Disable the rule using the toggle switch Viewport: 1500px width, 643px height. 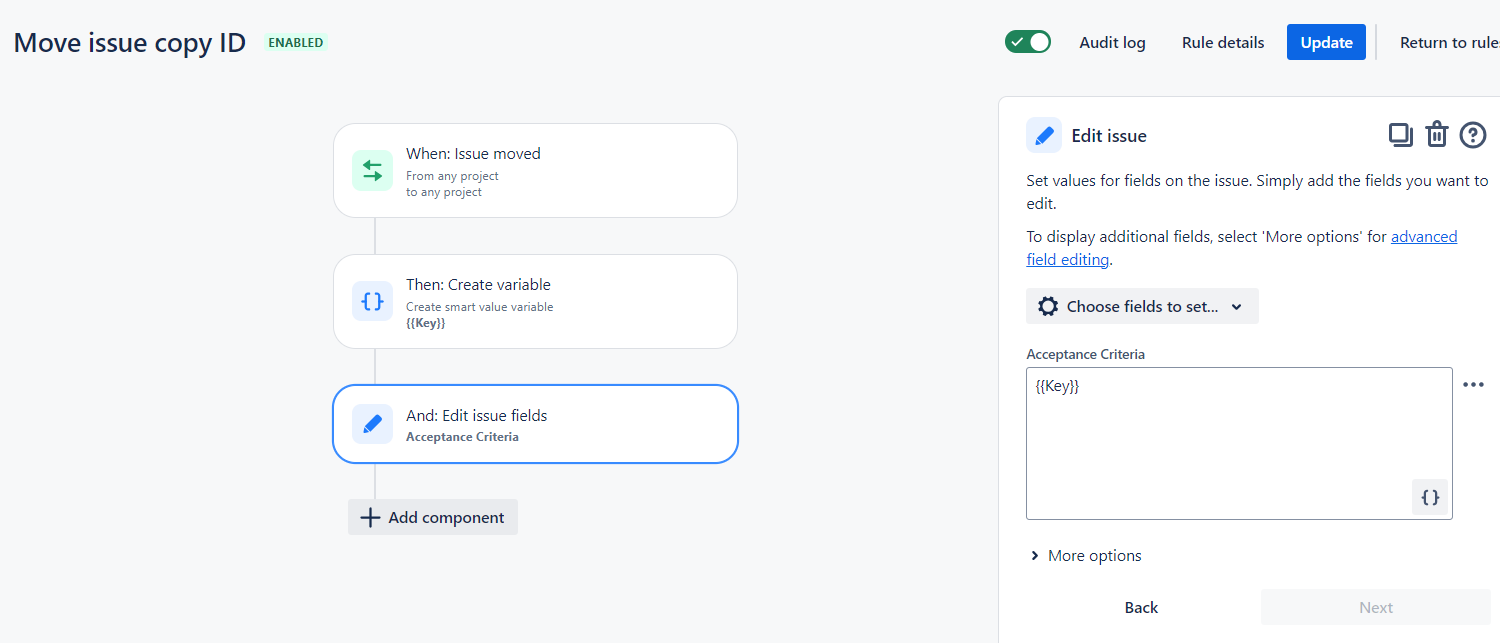click(1028, 42)
